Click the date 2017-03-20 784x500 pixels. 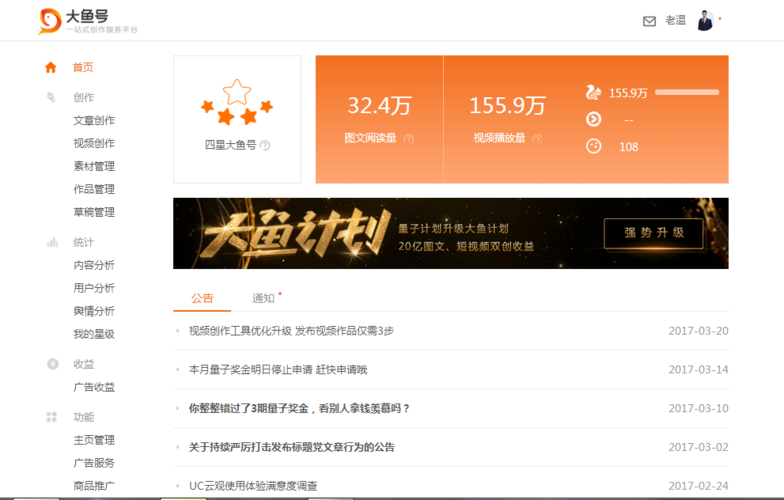[x=698, y=331]
